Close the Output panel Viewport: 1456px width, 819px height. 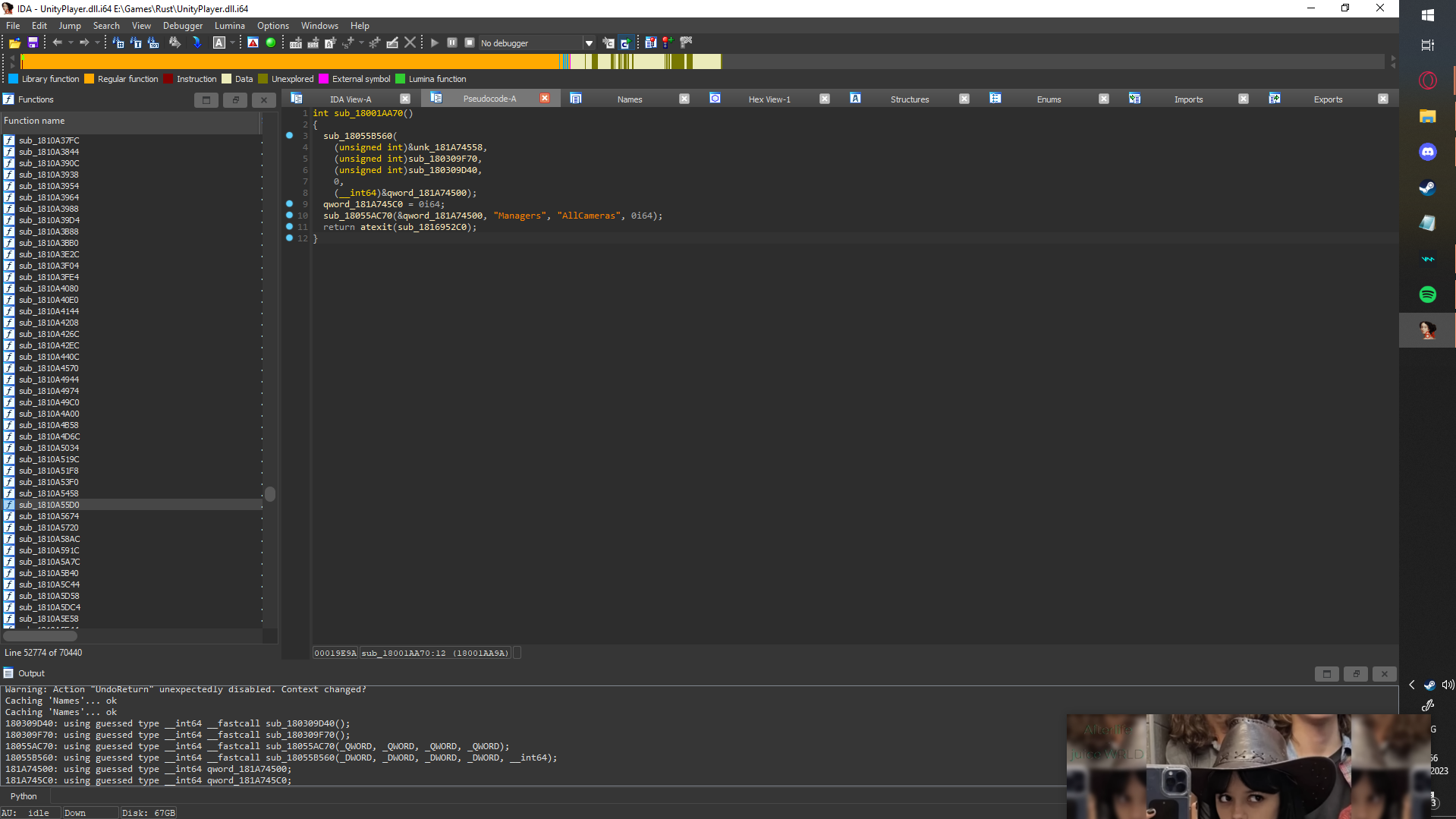coord(1385,673)
